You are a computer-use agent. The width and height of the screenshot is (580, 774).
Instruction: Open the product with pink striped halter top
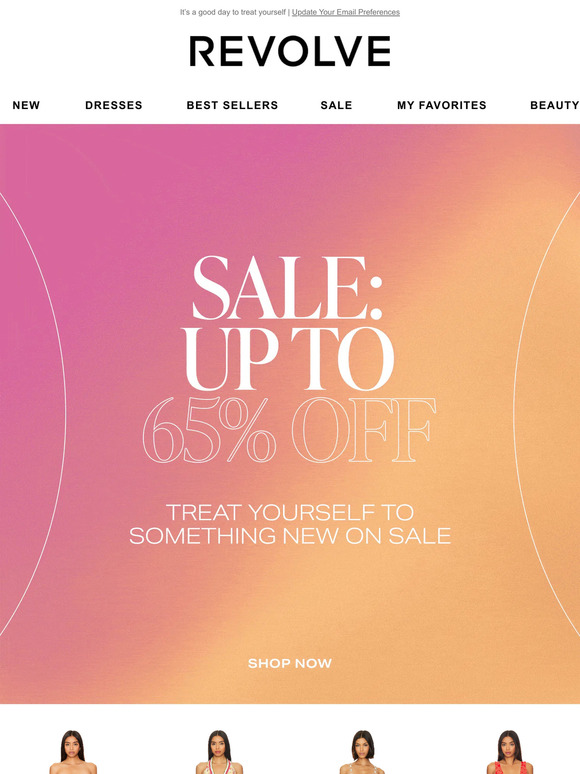click(219, 752)
